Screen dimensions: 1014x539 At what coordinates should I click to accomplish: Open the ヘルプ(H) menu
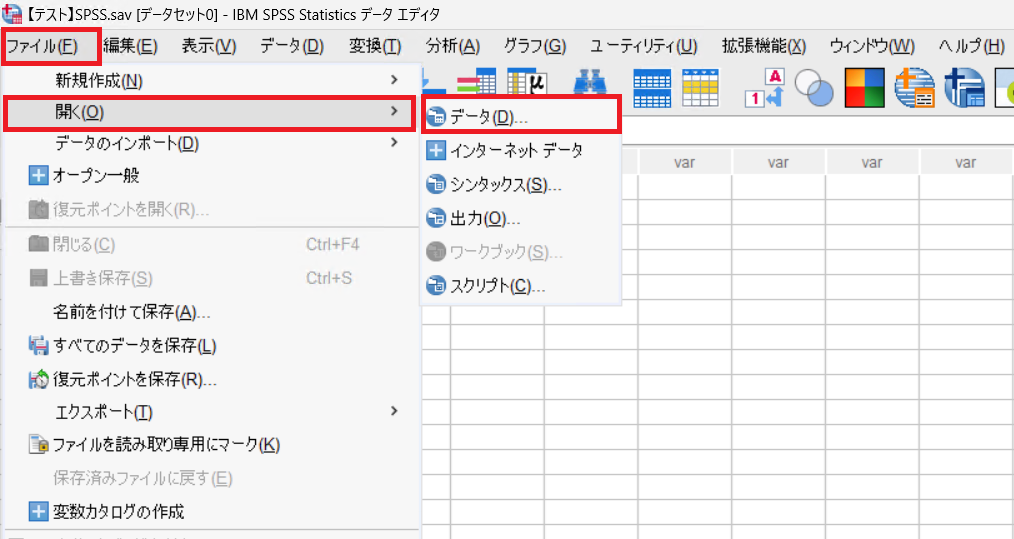pos(971,47)
